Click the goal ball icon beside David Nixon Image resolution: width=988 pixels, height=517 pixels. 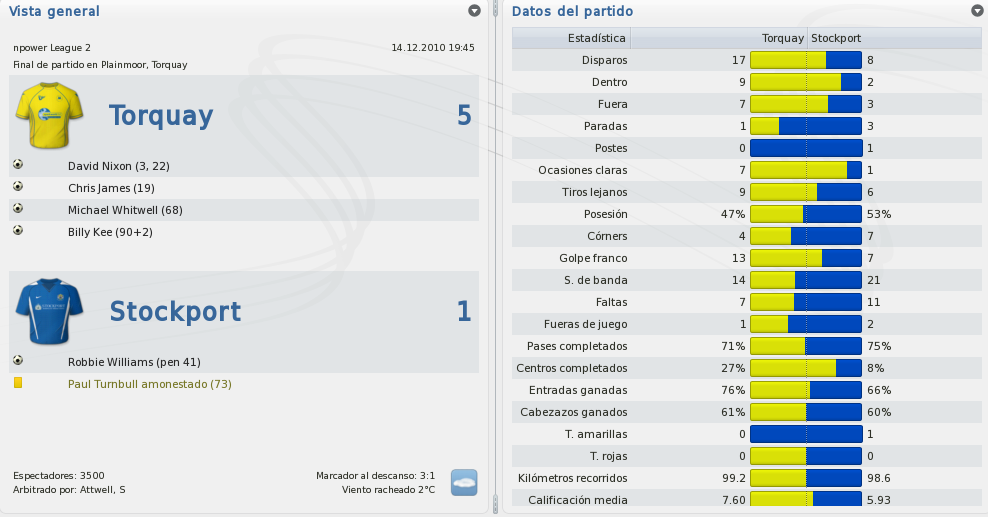tap(18, 164)
